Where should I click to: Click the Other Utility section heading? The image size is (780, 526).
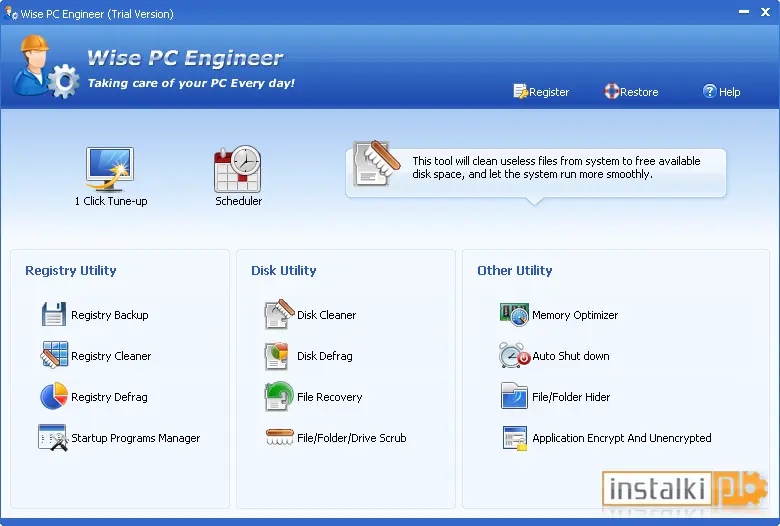[514, 270]
